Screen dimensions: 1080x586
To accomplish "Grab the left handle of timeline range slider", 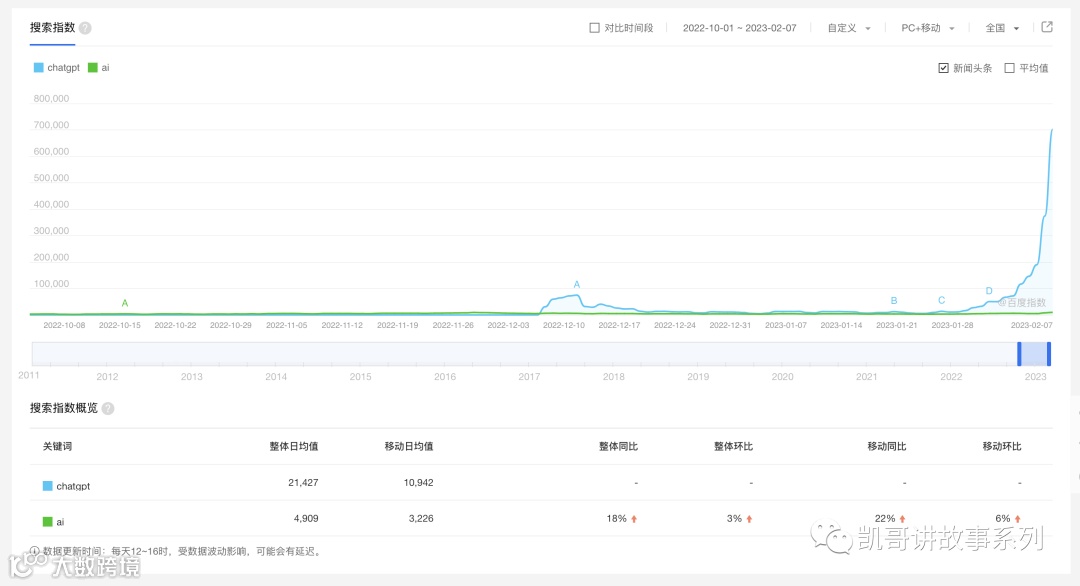I will [1019, 353].
